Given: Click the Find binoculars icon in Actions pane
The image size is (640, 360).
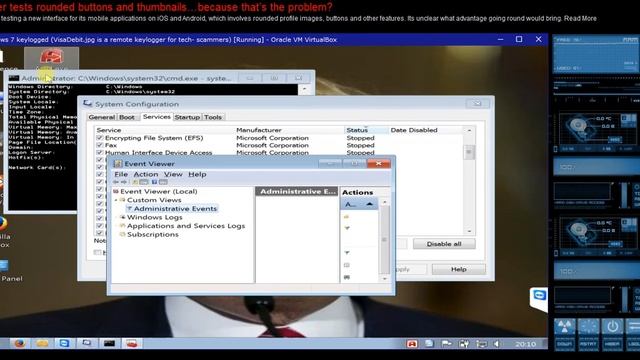Looking at the screenshot, I should (347, 278).
